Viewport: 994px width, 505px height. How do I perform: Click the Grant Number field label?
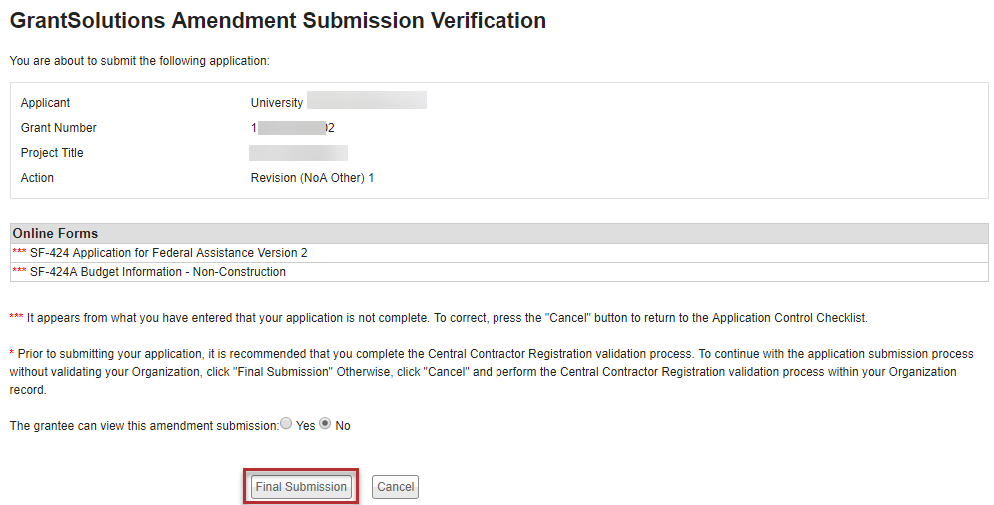click(x=58, y=128)
